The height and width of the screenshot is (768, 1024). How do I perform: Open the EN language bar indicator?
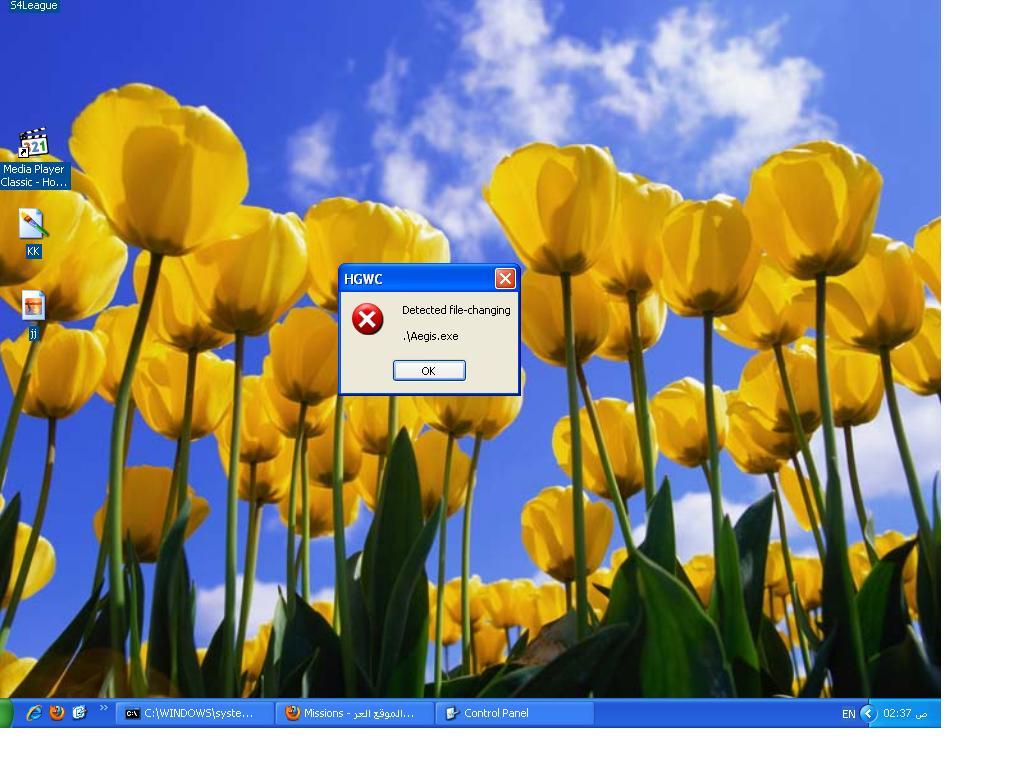pos(848,714)
